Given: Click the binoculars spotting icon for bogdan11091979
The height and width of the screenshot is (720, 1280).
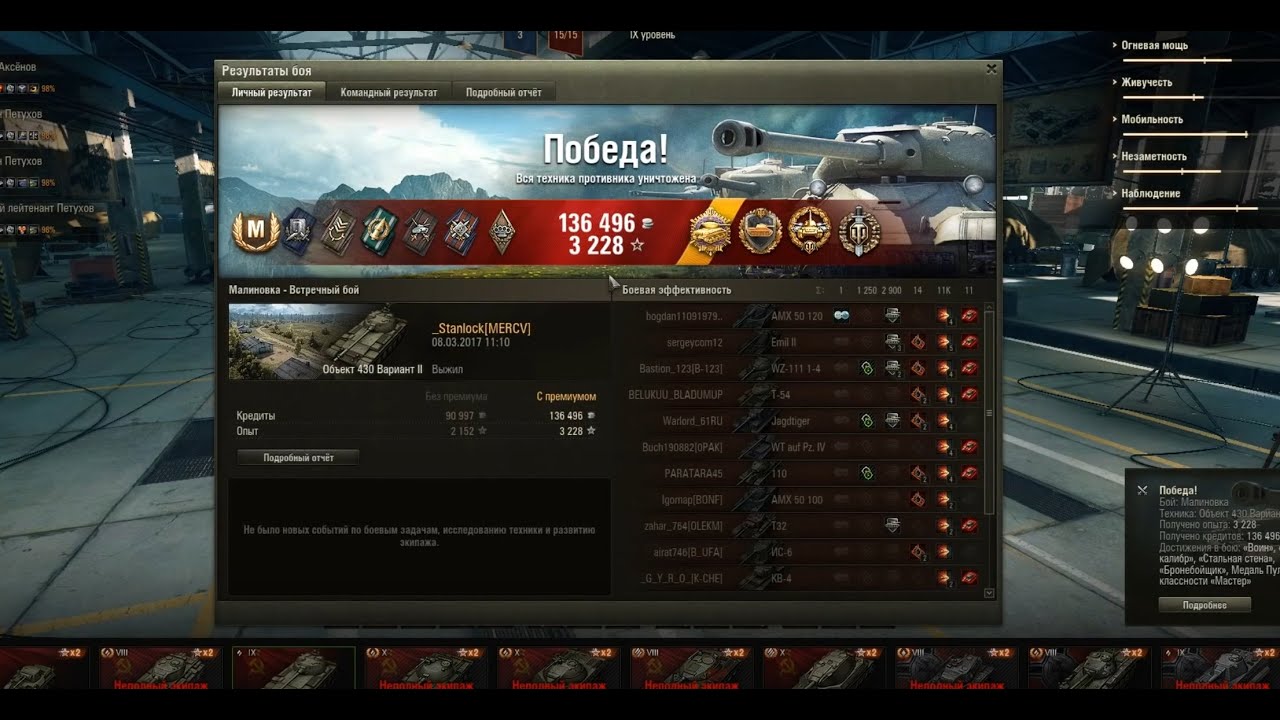Looking at the screenshot, I should pyautogui.click(x=842, y=316).
